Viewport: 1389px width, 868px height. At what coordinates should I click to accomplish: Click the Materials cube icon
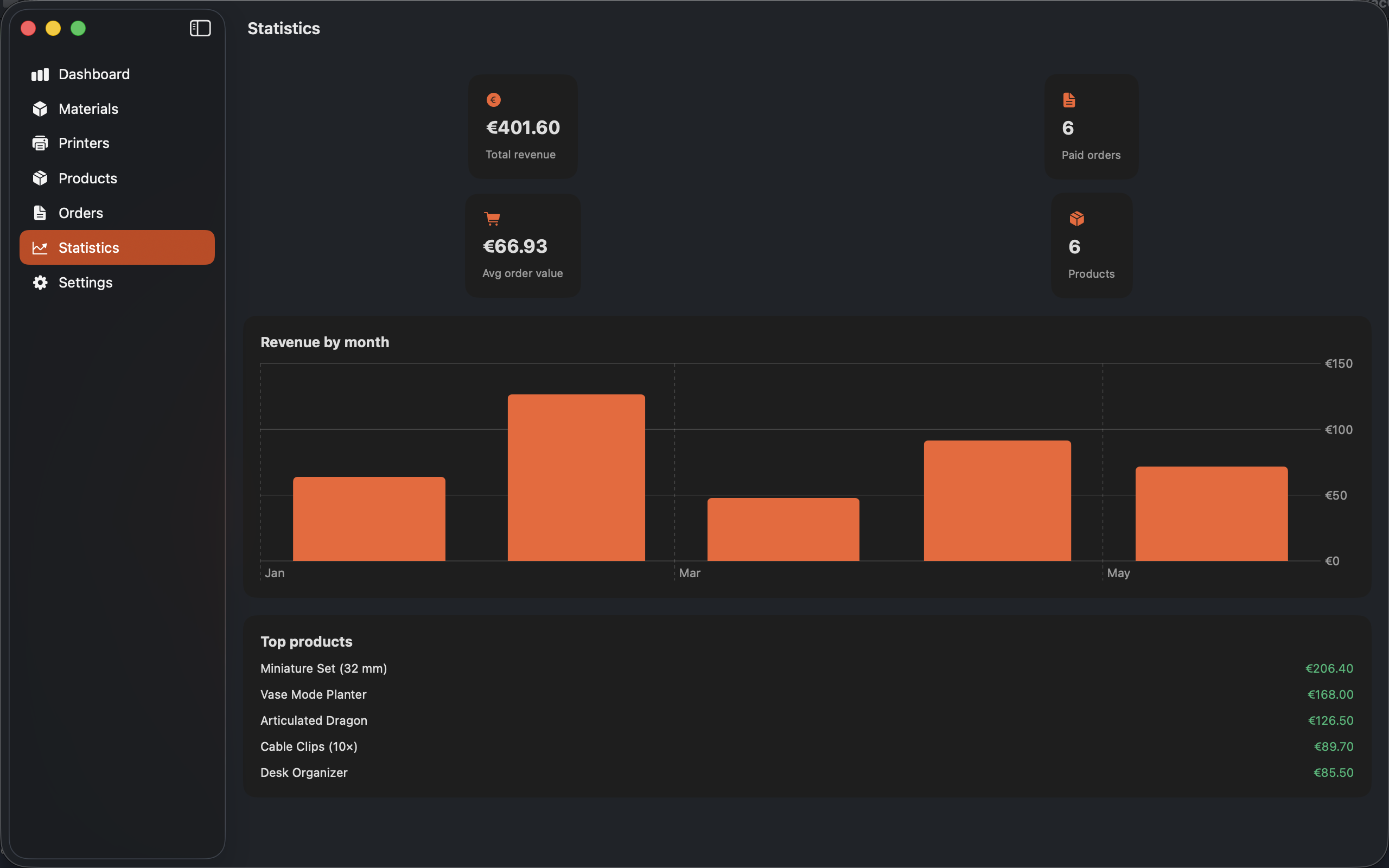point(40,109)
